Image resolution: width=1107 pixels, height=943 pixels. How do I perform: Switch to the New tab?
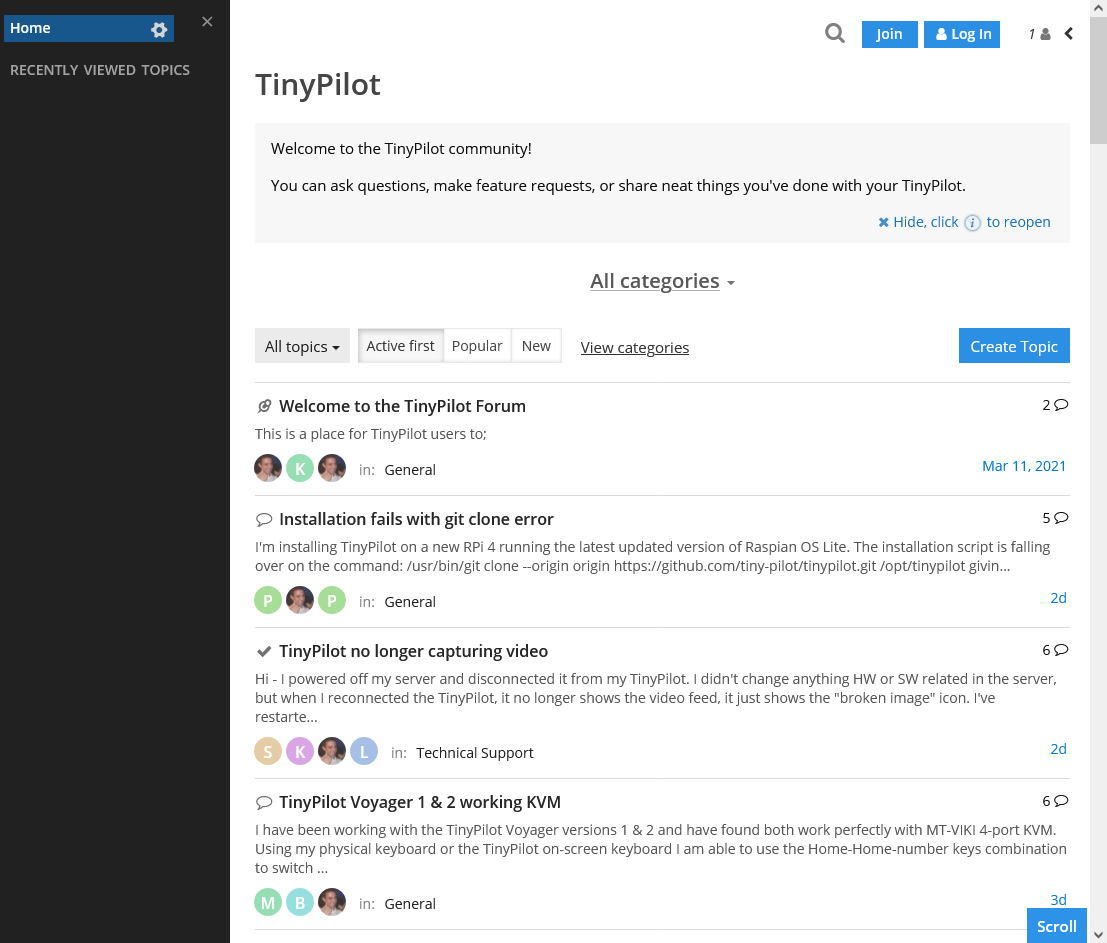coord(536,346)
